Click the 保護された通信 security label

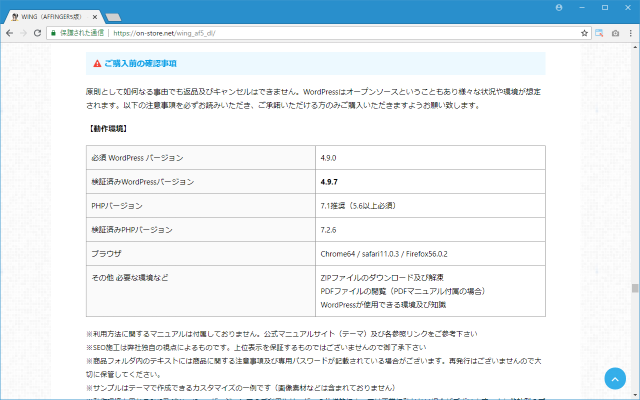82,33
